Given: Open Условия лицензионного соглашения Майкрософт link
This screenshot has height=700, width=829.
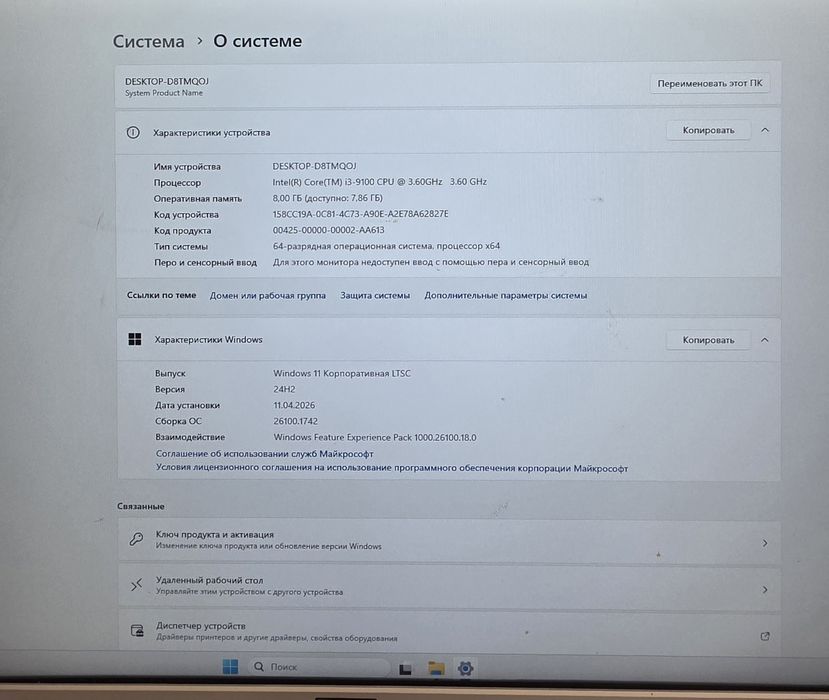Looking at the screenshot, I should (x=392, y=468).
